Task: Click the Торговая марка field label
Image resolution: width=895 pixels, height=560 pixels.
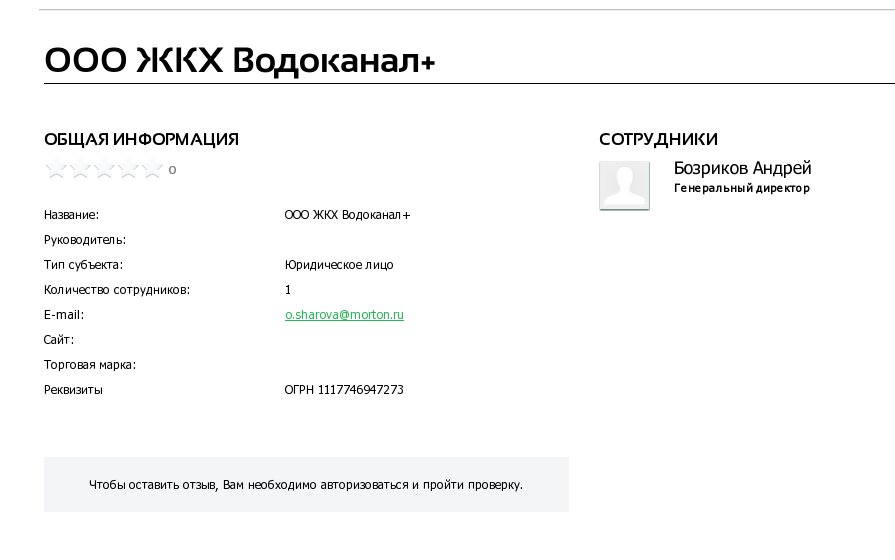Action: pos(90,365)
